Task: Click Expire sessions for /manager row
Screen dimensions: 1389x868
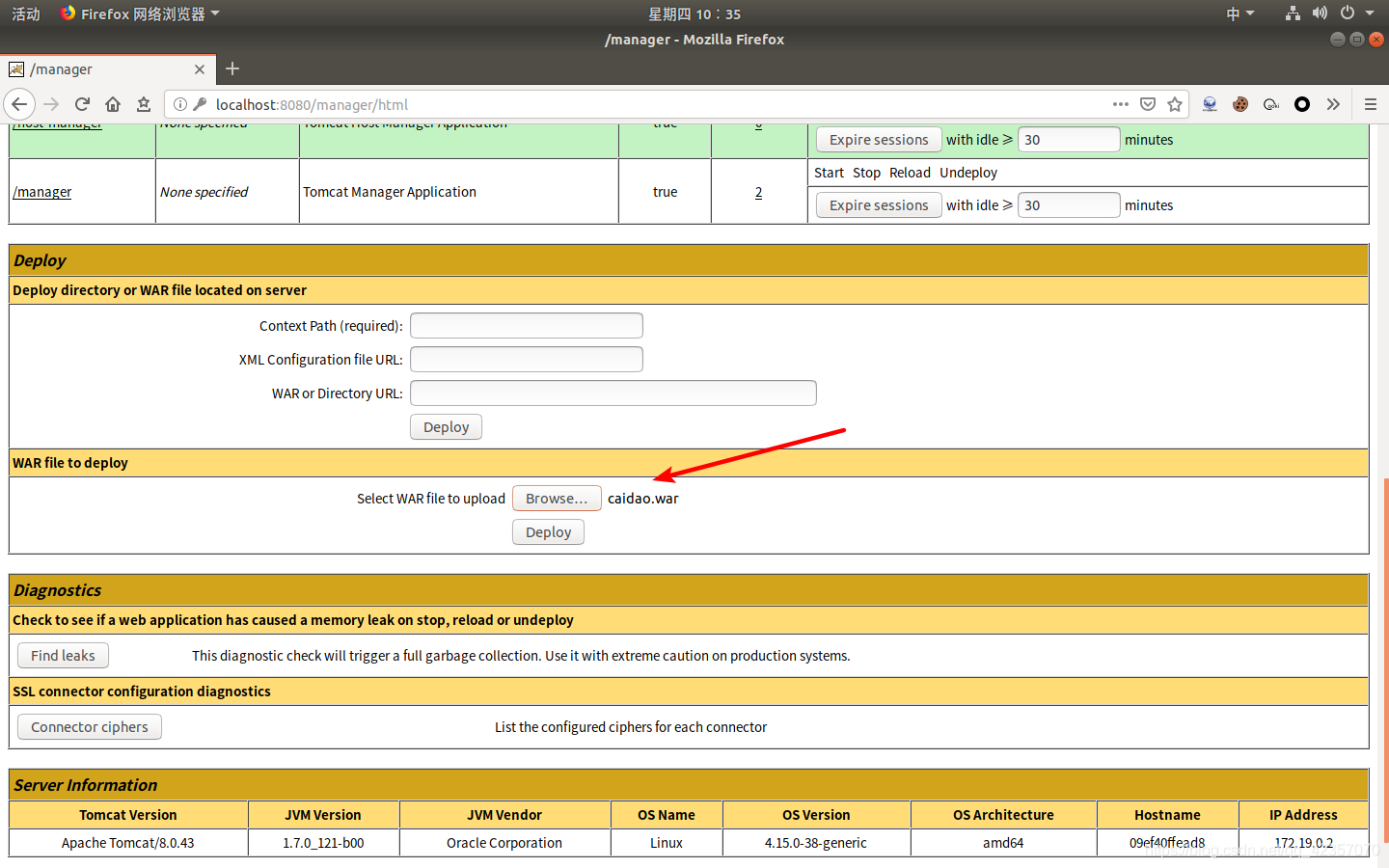Action: pyautogui.click(x=879, y=205)
